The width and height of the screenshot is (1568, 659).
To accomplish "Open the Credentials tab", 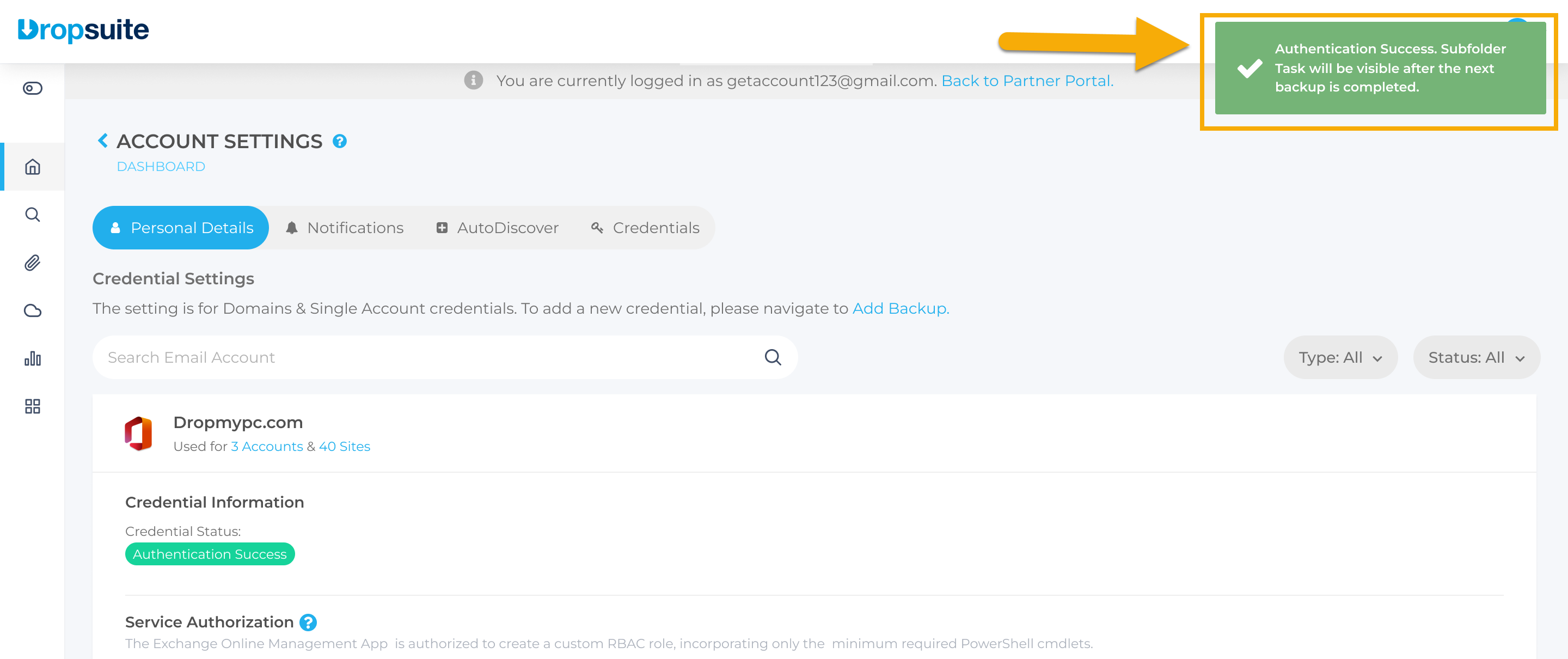I will point(645,228).
